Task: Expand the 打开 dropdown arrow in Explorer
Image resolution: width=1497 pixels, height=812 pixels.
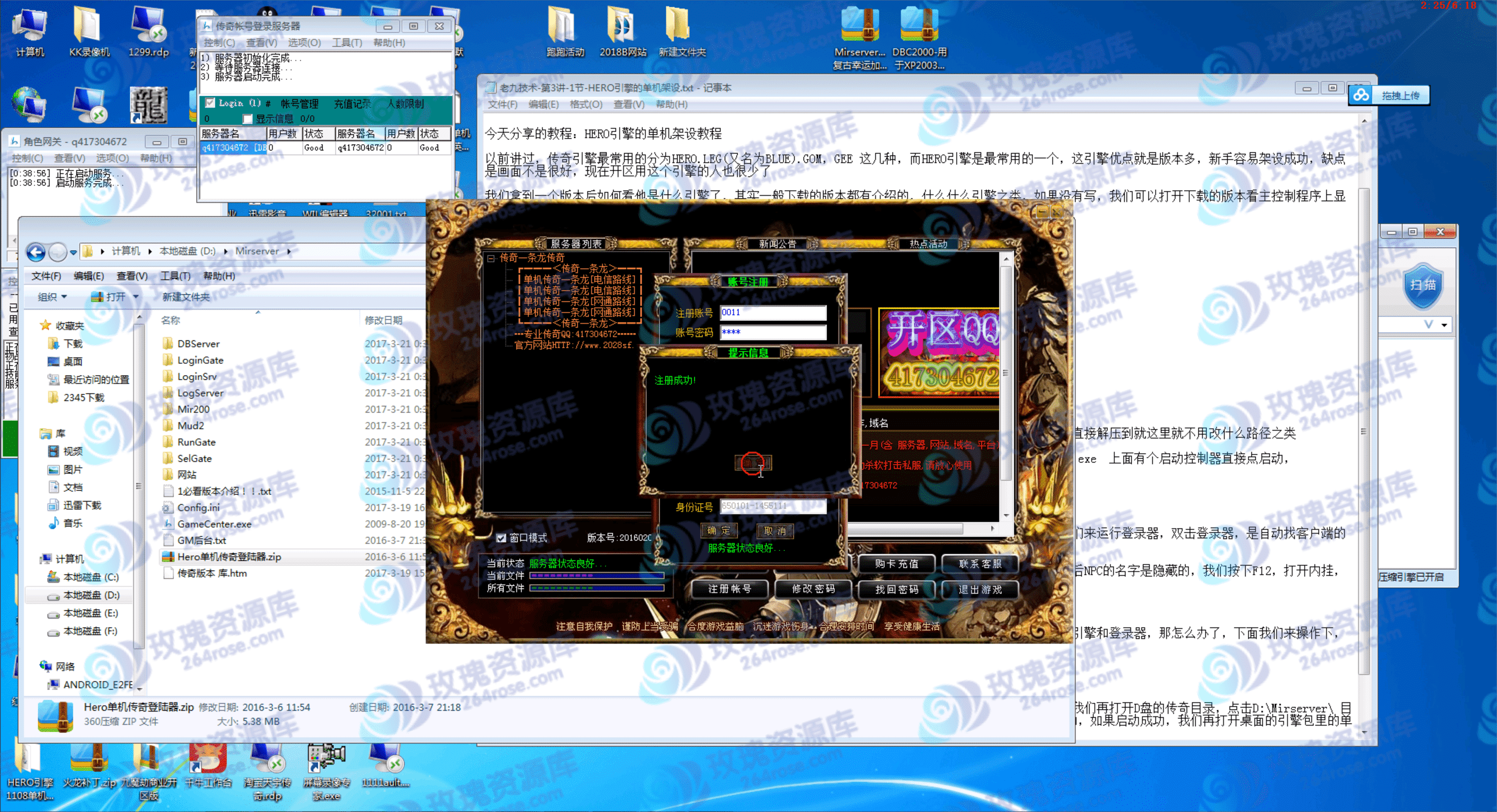Action: pos(136,297)
